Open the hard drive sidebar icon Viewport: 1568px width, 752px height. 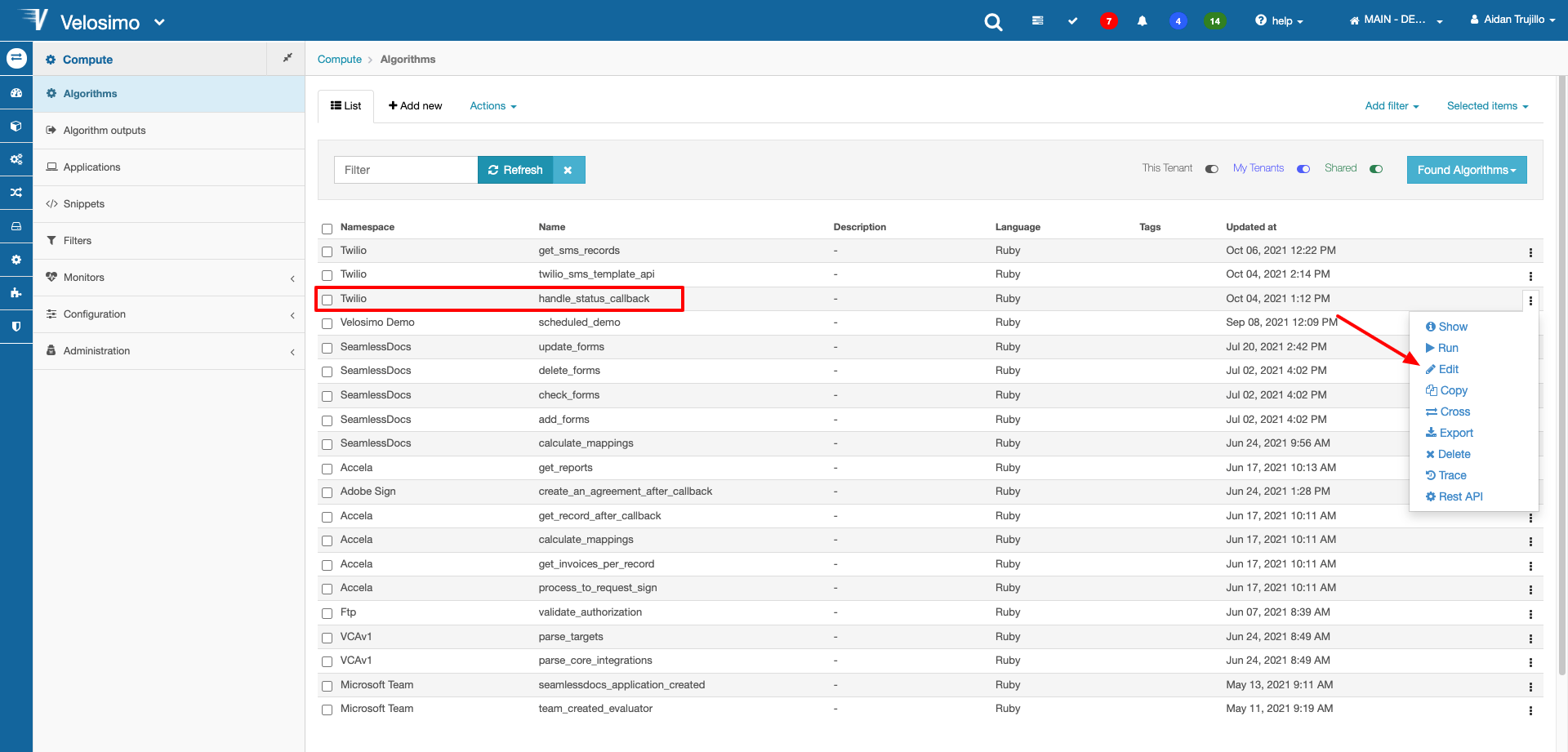[x=16, y=226]
